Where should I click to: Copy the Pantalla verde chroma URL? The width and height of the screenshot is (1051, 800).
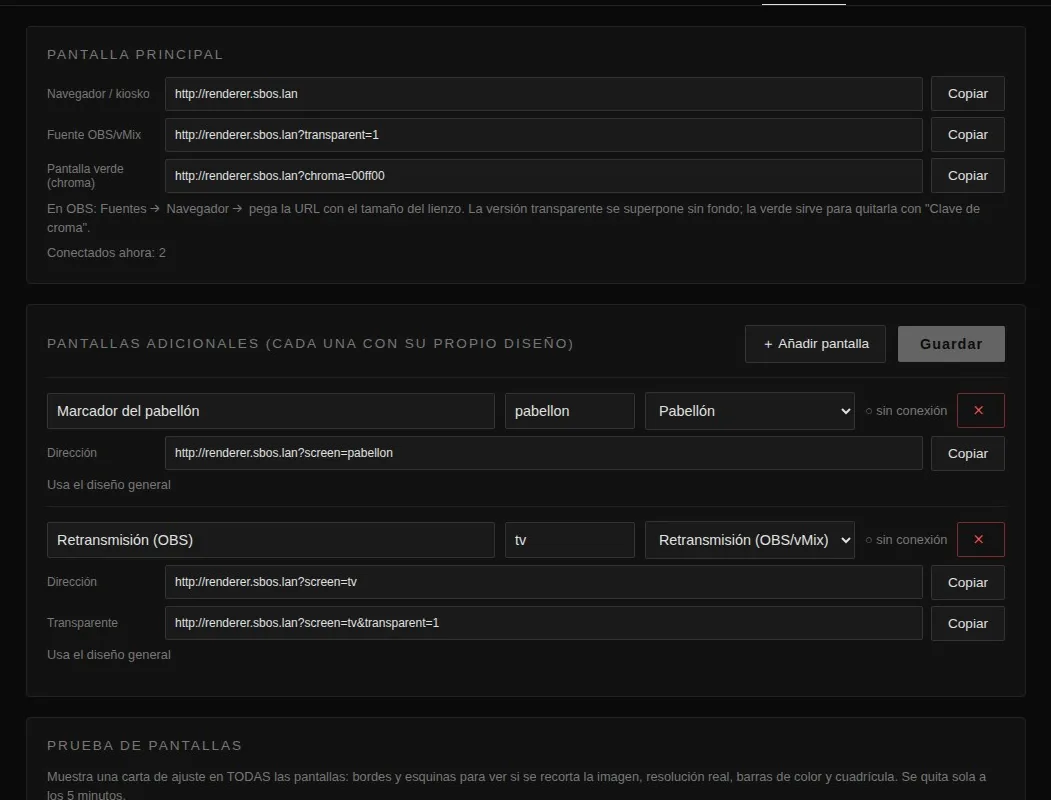click(967, 176)
